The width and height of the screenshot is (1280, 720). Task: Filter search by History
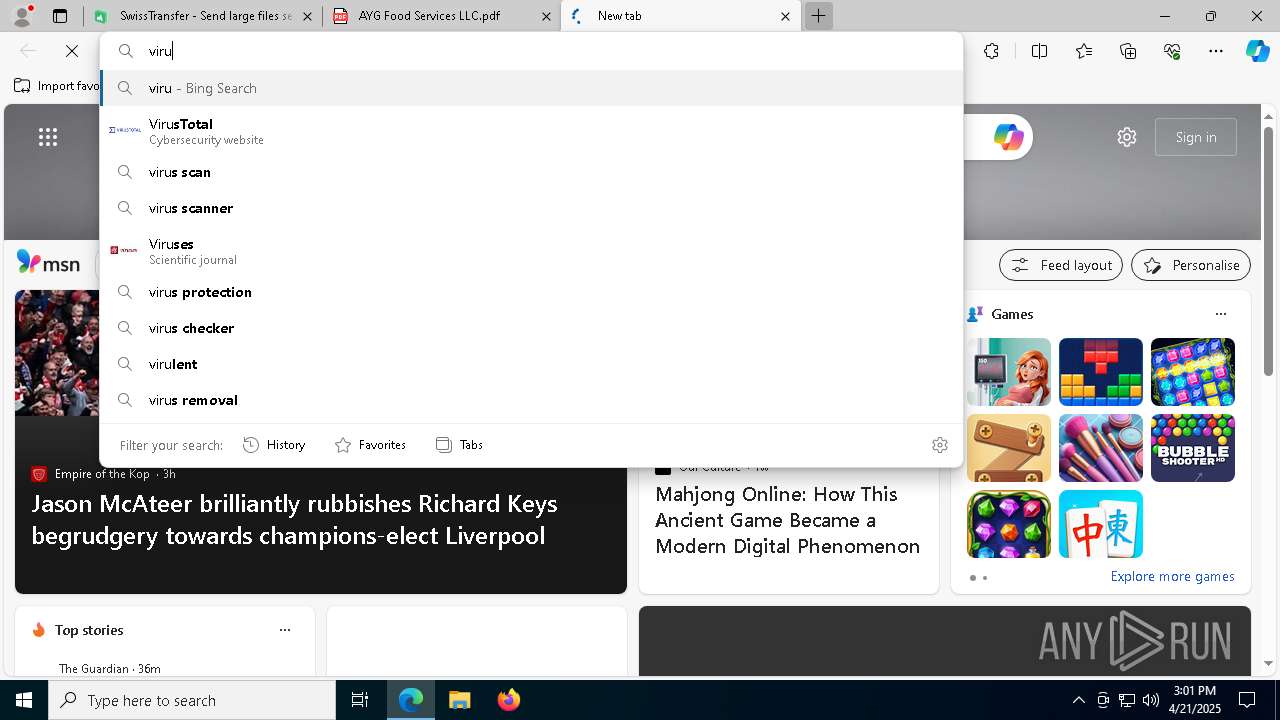[274, 445]
